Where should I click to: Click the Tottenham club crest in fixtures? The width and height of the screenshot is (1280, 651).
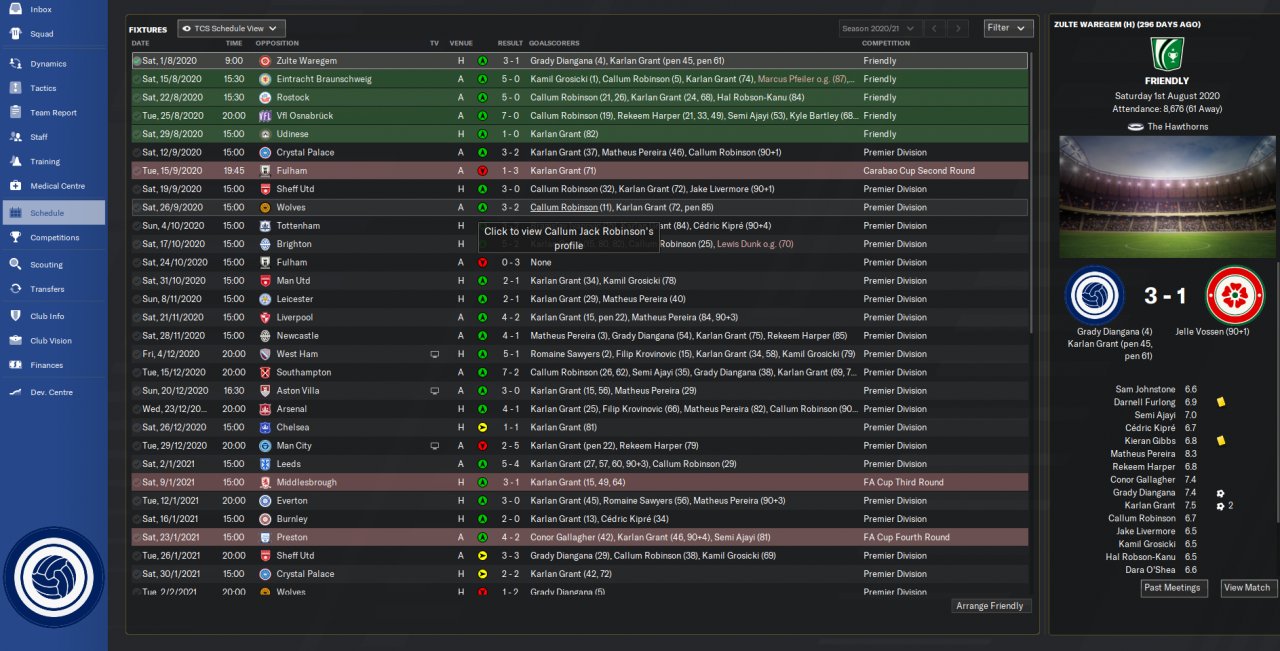265,226
